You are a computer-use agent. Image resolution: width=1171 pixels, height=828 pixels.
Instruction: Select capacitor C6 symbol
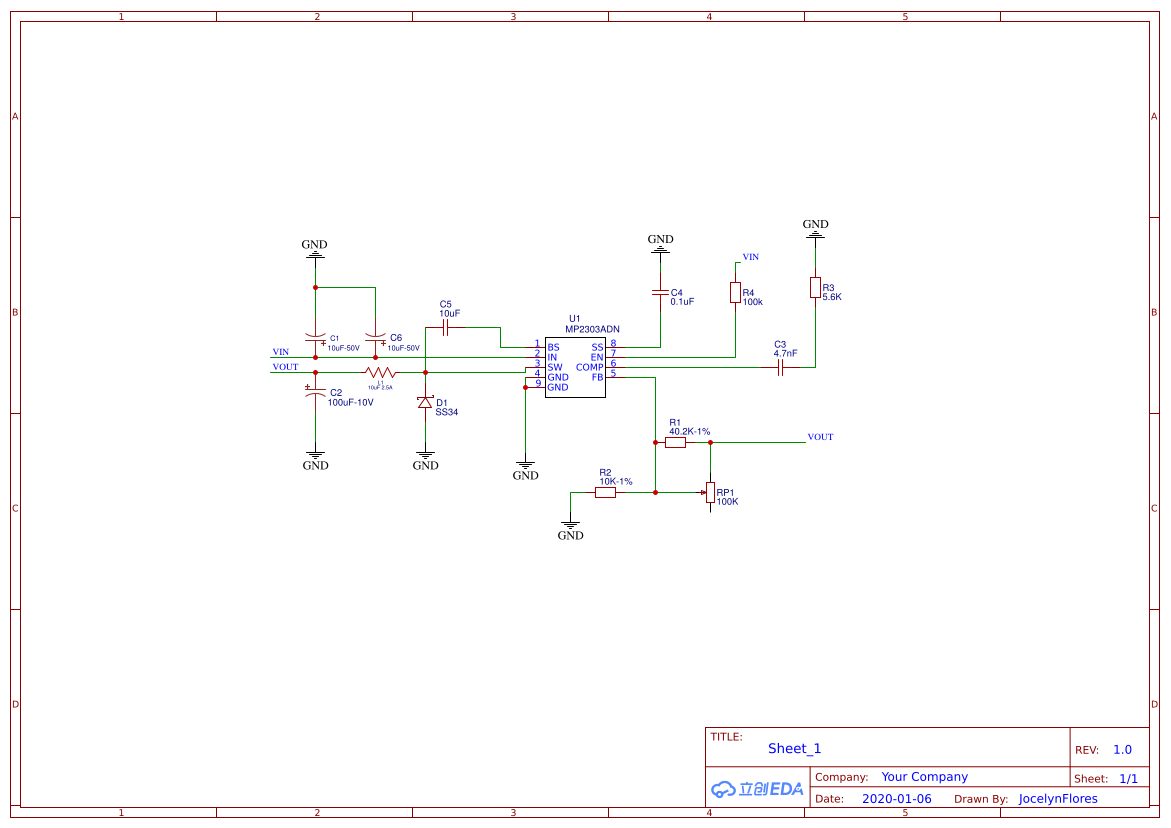(x=376, y=340)
